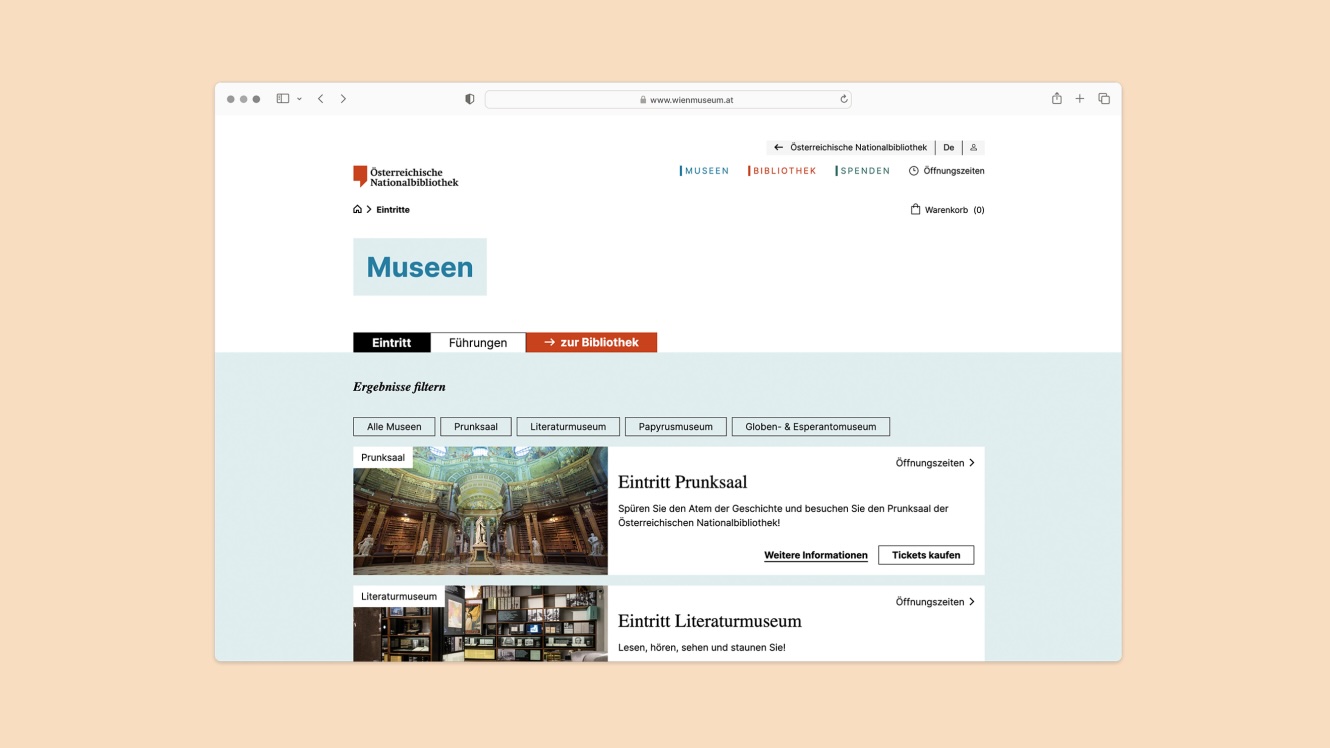The height and width of the screenshot is (748, 1330).
Task: Click the 'Spüren Sie den Atem' description
Action: click(783, 516)
